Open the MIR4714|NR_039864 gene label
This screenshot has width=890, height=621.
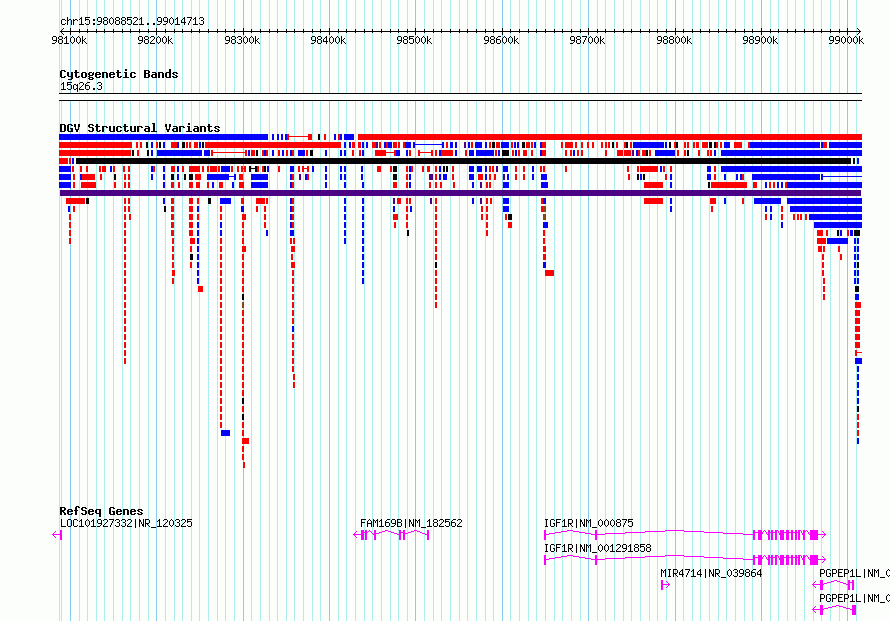tap(711, 573)
